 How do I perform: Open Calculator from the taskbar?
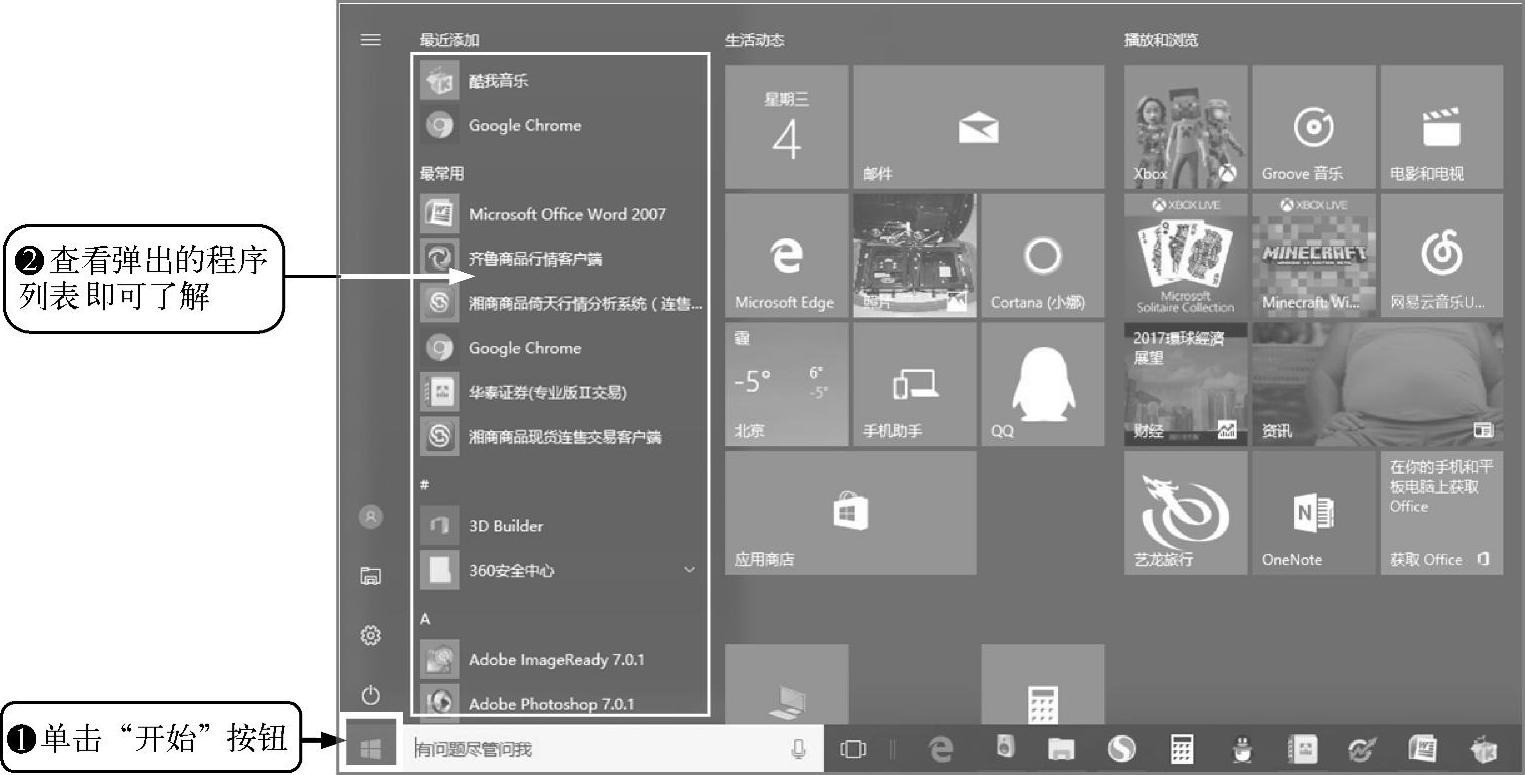click(1182, 748)
